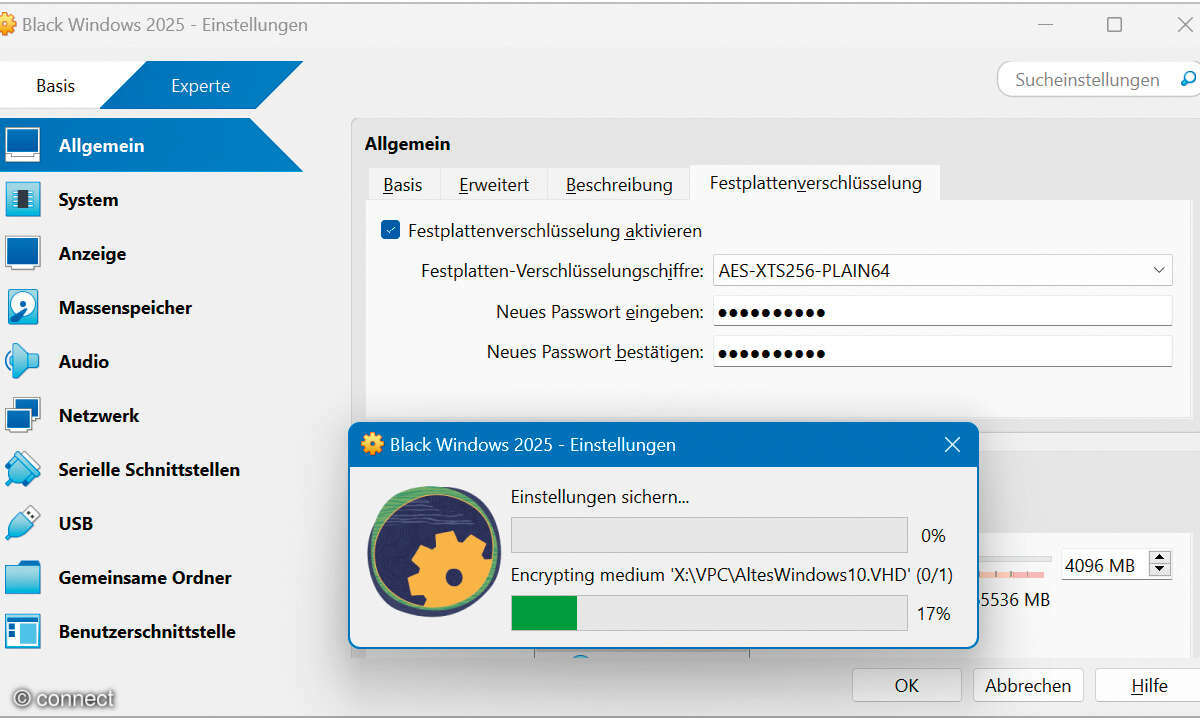Click the 17% progress value
This screenshot has height=720, width=1200.
pos(933,614)
